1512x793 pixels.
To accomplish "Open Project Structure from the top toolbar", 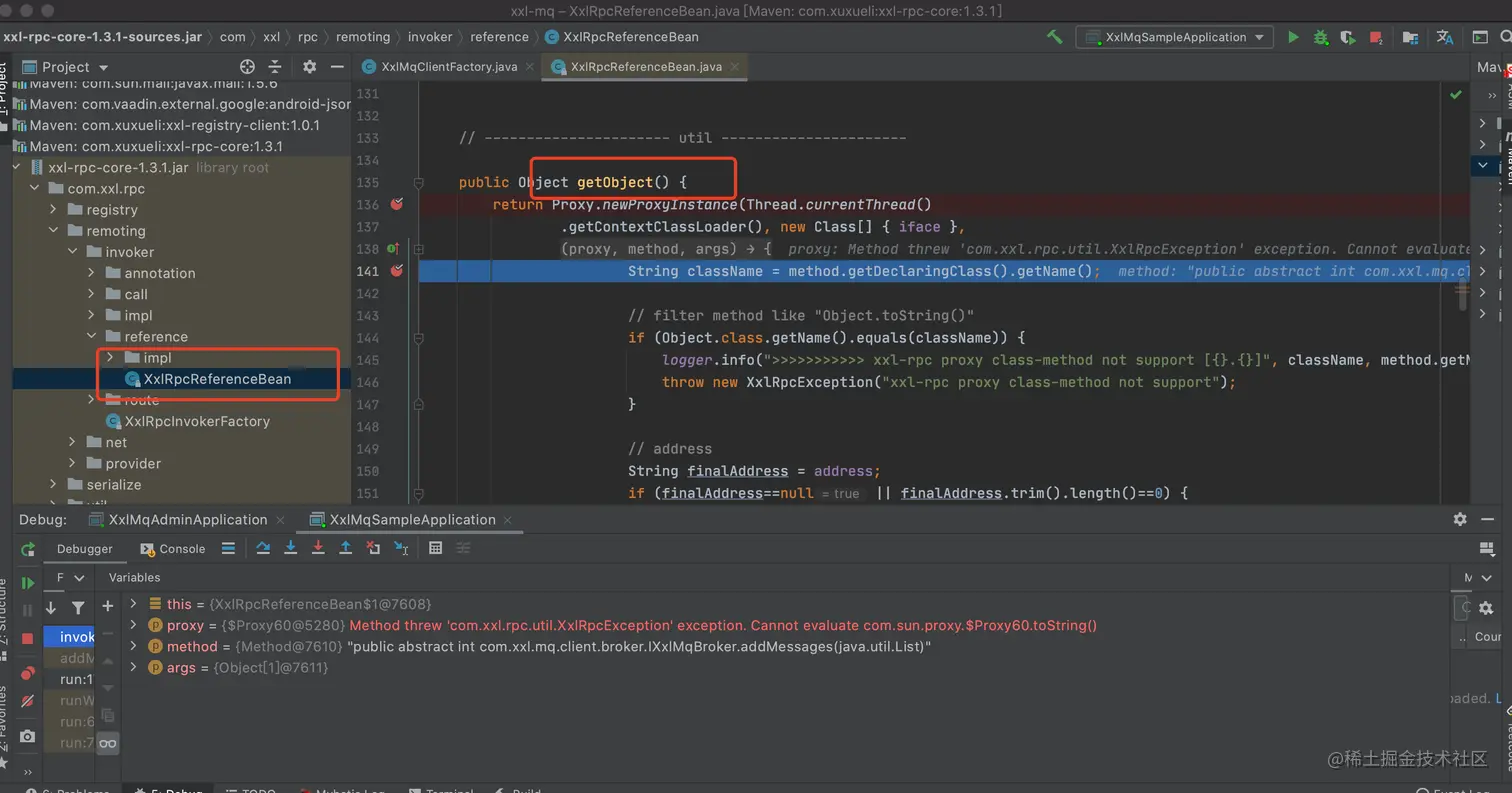I will coord(1410,37).
